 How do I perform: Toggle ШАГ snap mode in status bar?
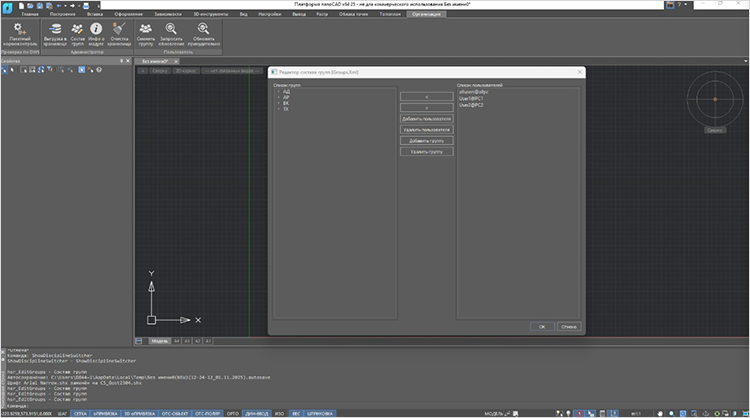(x=61, y=412)
